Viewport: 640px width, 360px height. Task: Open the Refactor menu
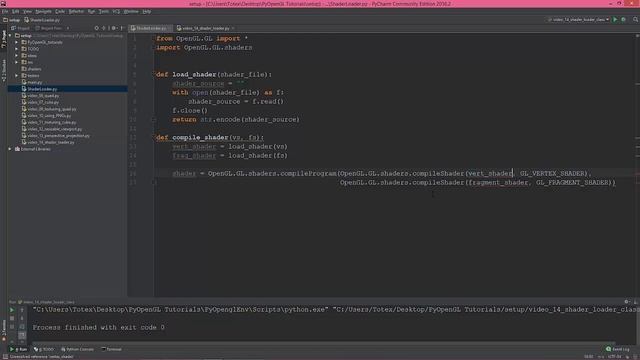[76, 11]
